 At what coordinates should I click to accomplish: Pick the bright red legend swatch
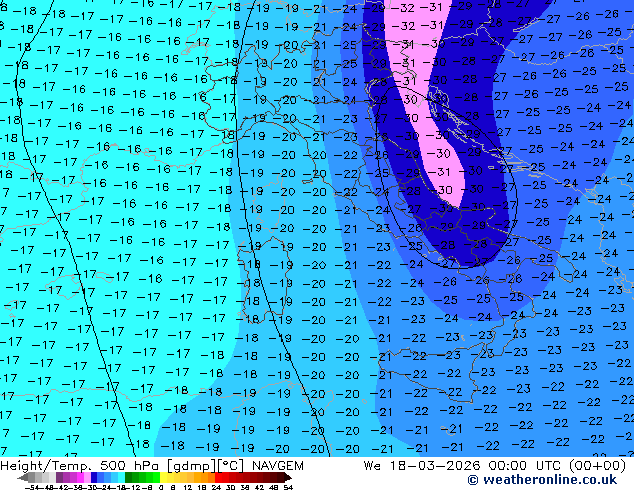[x=218, y=477]
